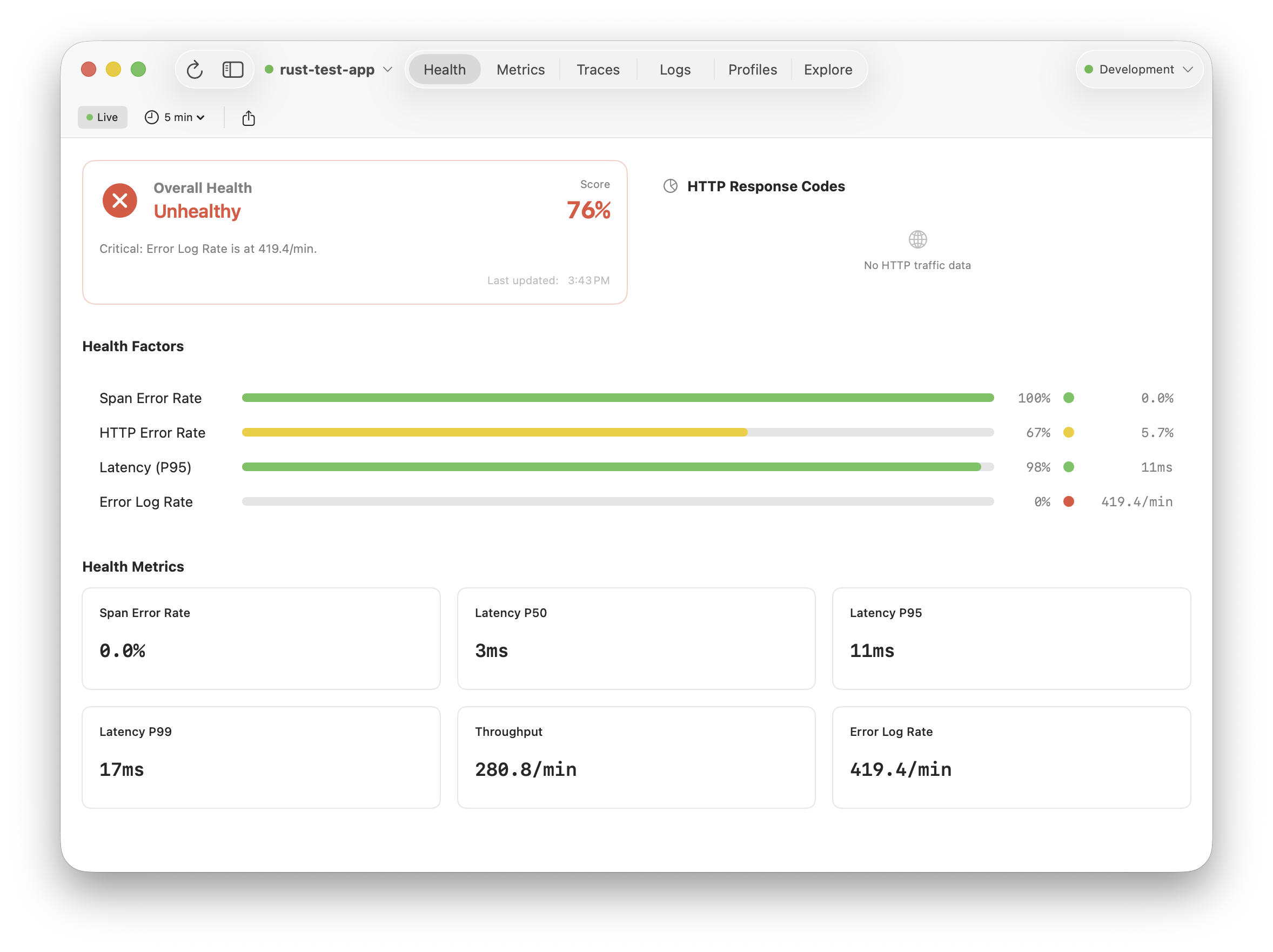Viewport: 1273px width, 952px height.
Task: Click the share export icon
Action: pyautogui.click(x=248, y=118)
